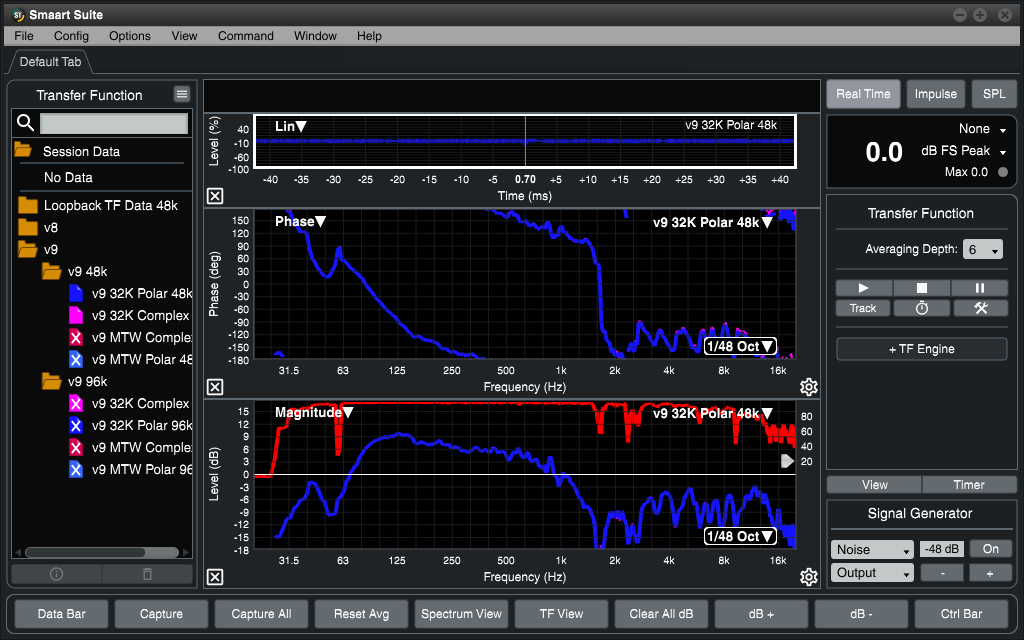Click the Capture All button
The image size is (1024, 640).
(x=261, y=614)
